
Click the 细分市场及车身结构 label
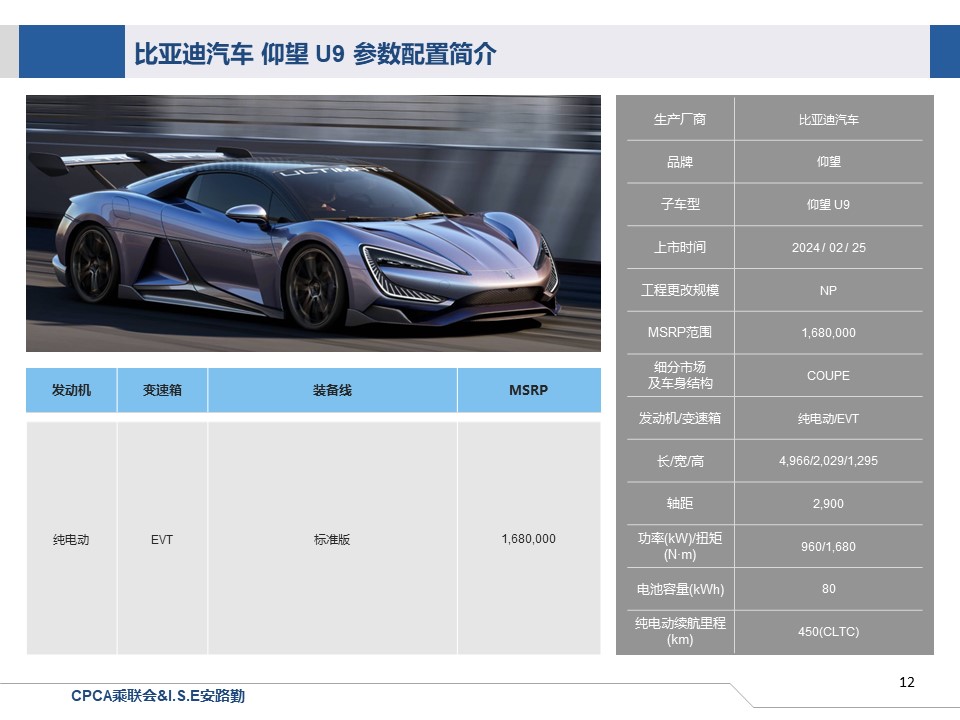[x=680, y=375]
